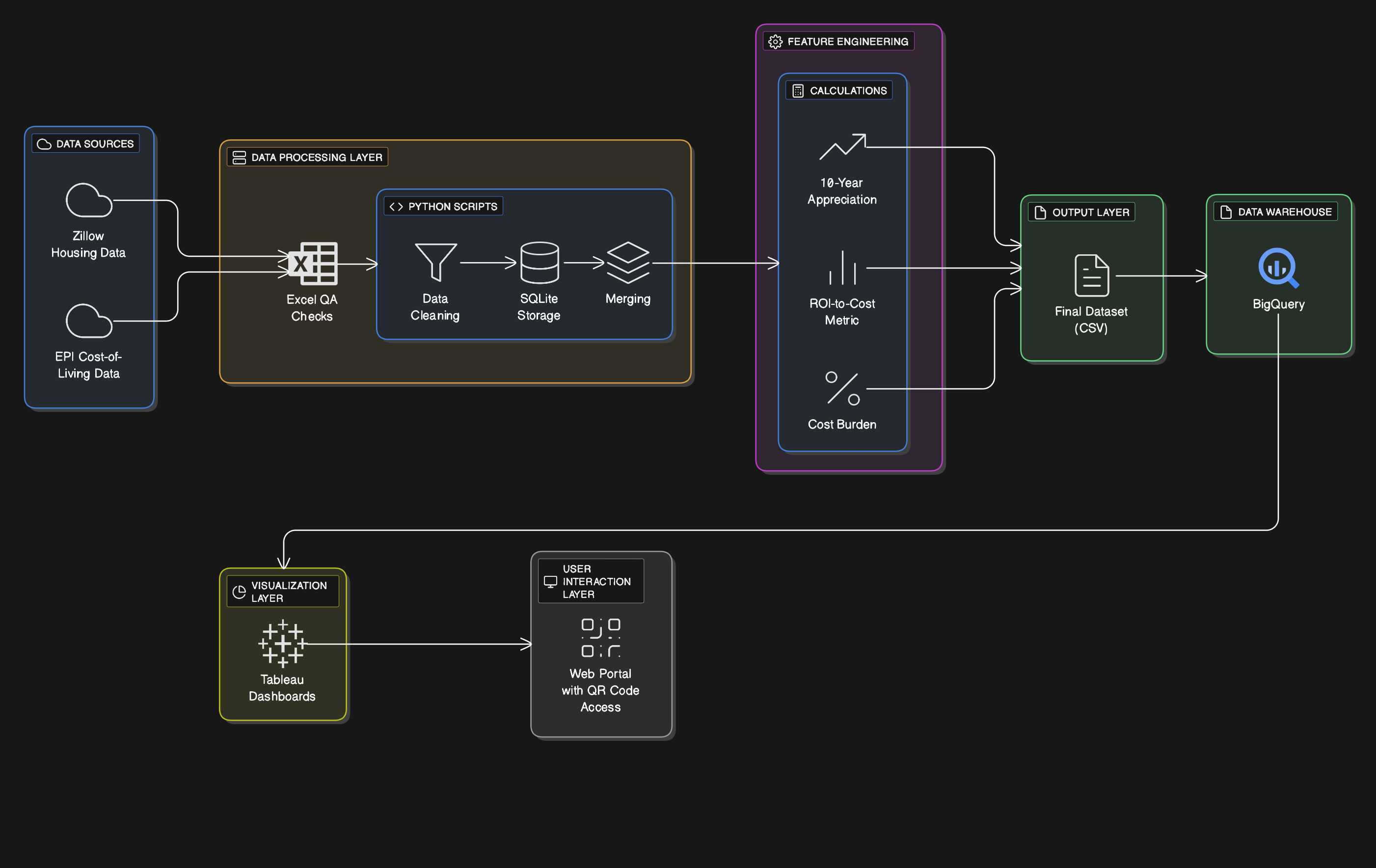Click the SQLite Storage database icon
Image resolution: width=1376 pixels, height=868 pixels.
click(540, 262)
